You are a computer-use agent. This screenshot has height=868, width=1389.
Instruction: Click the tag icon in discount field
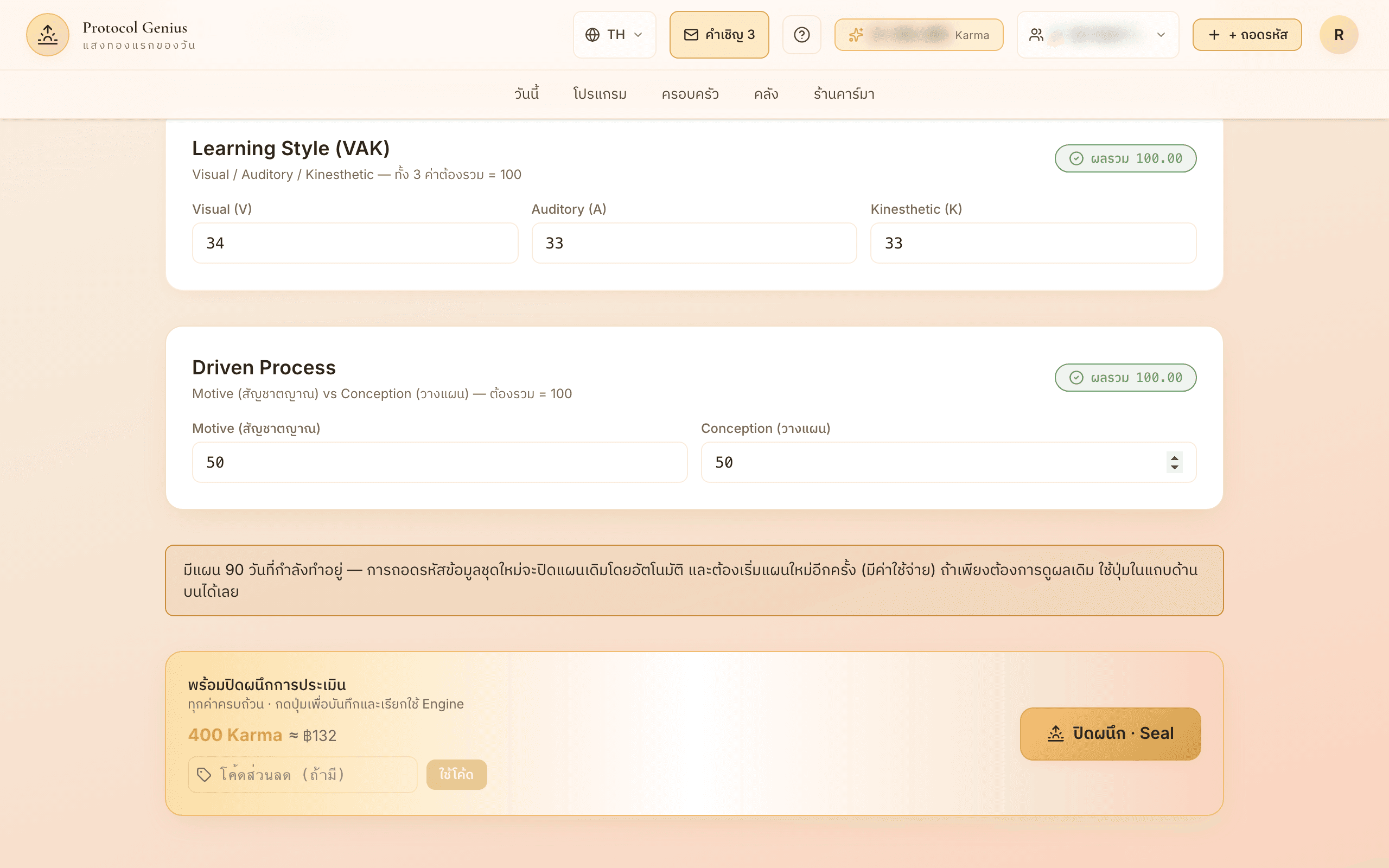click(x=204, y=775)
